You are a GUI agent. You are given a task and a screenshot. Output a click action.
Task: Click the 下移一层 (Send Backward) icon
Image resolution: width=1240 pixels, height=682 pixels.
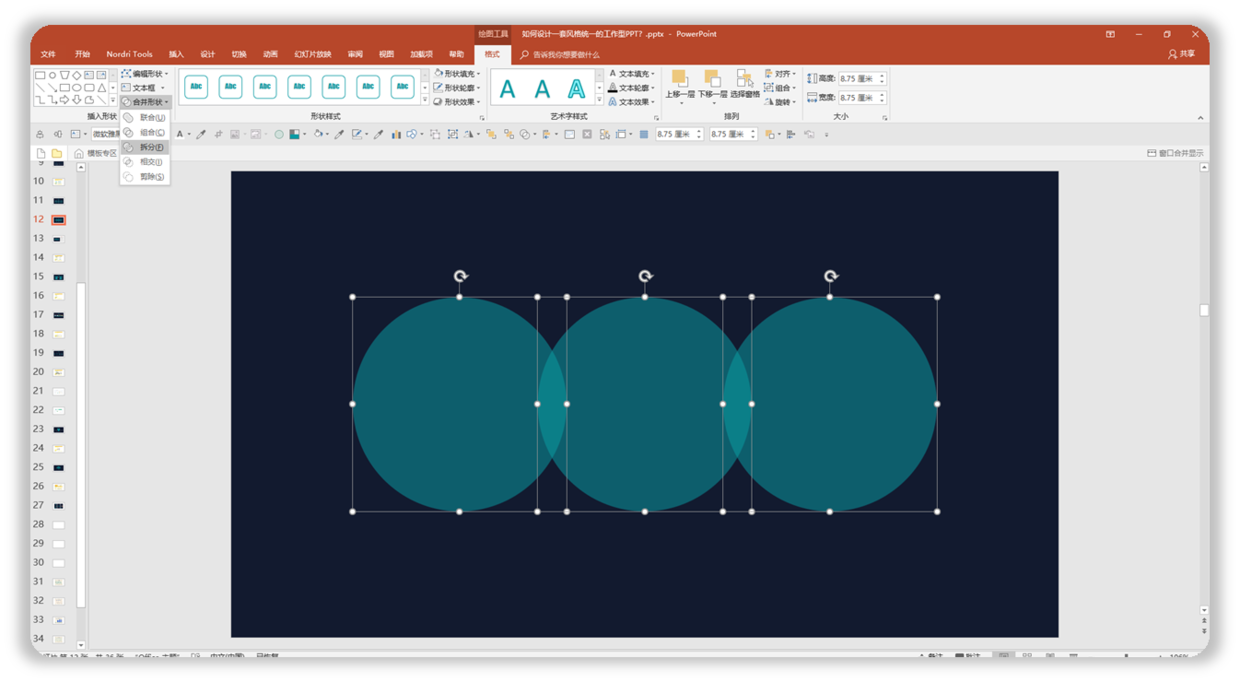tap(713, 79)
